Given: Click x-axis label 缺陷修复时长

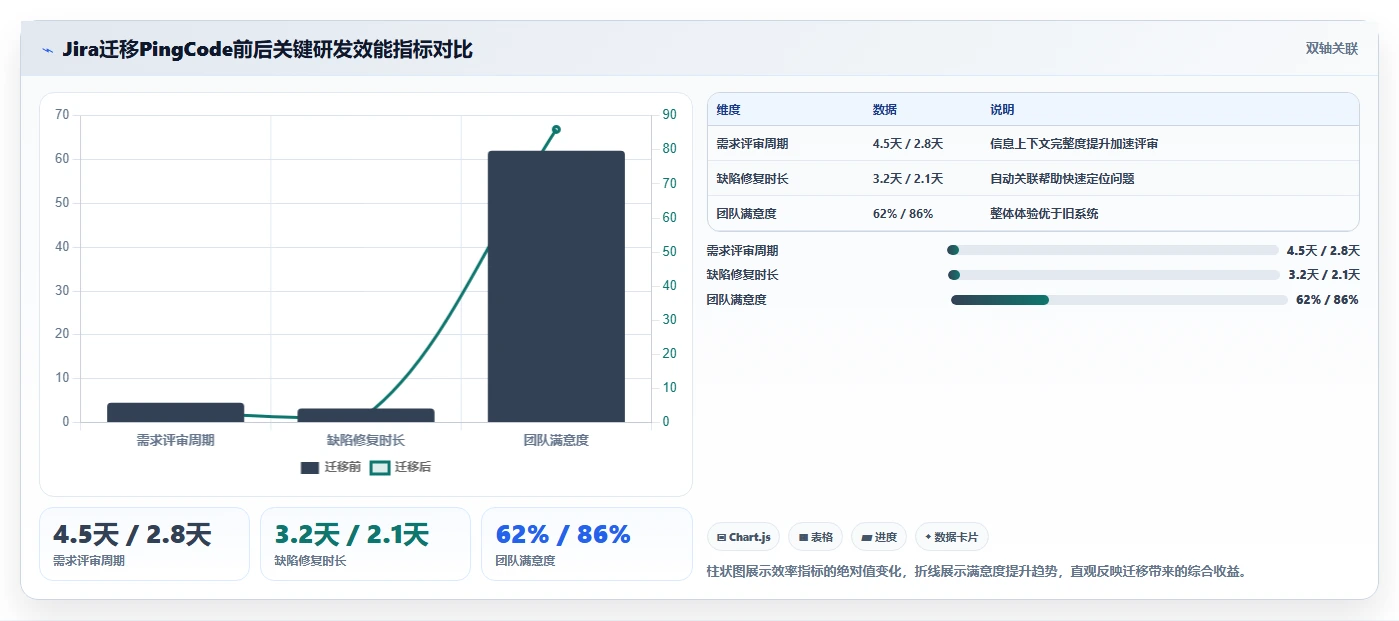Looking at the screenshot, I should click(x=366, y=440).
